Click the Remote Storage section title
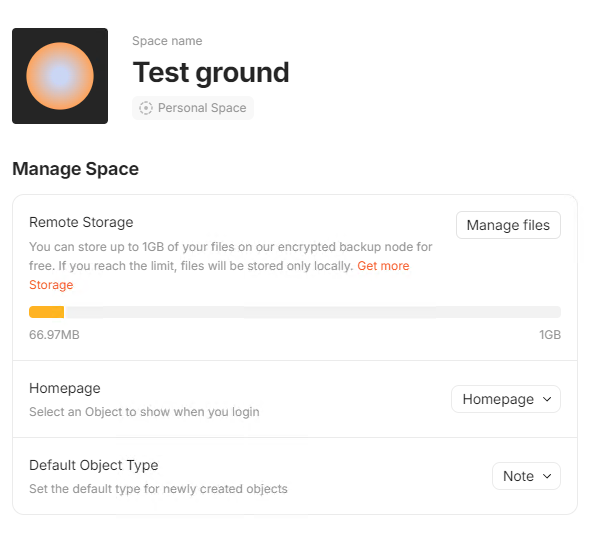The width and height of the screenshot is (592, 536). pyautogui.click(x=81, y=222)
